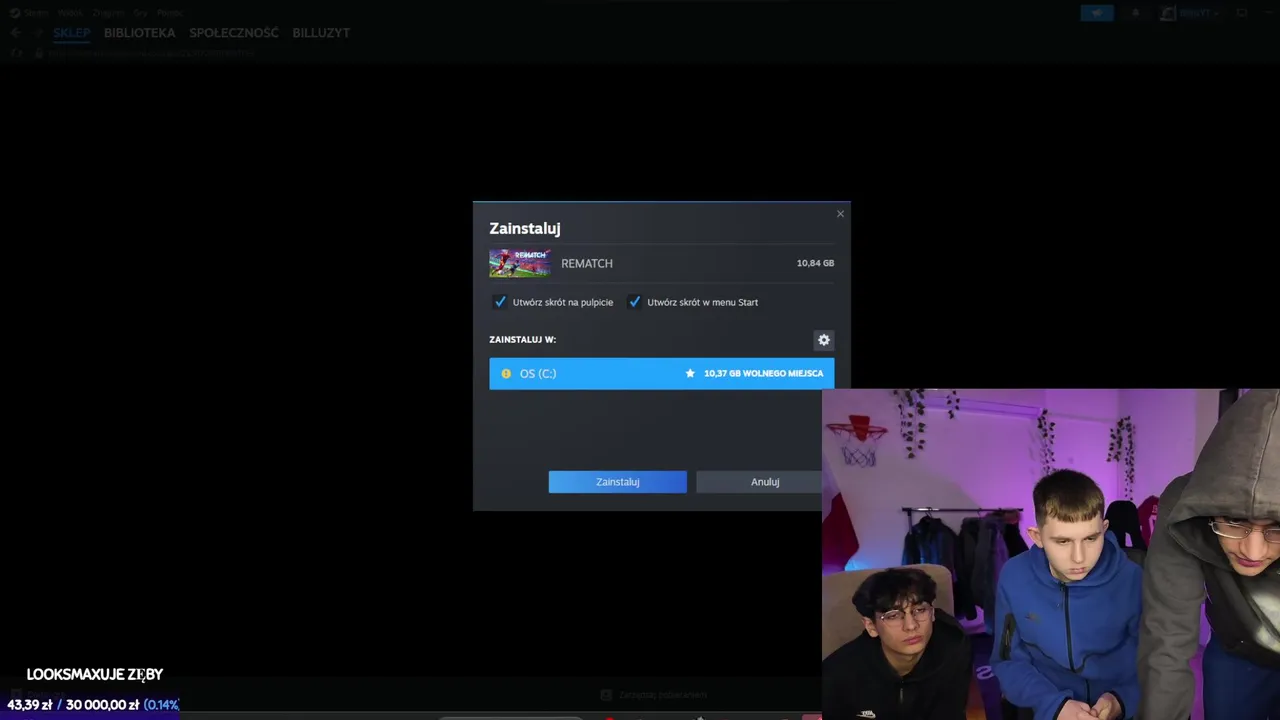
Task: Open the SKLEP tab in Steam
Action: coord(71,33)
